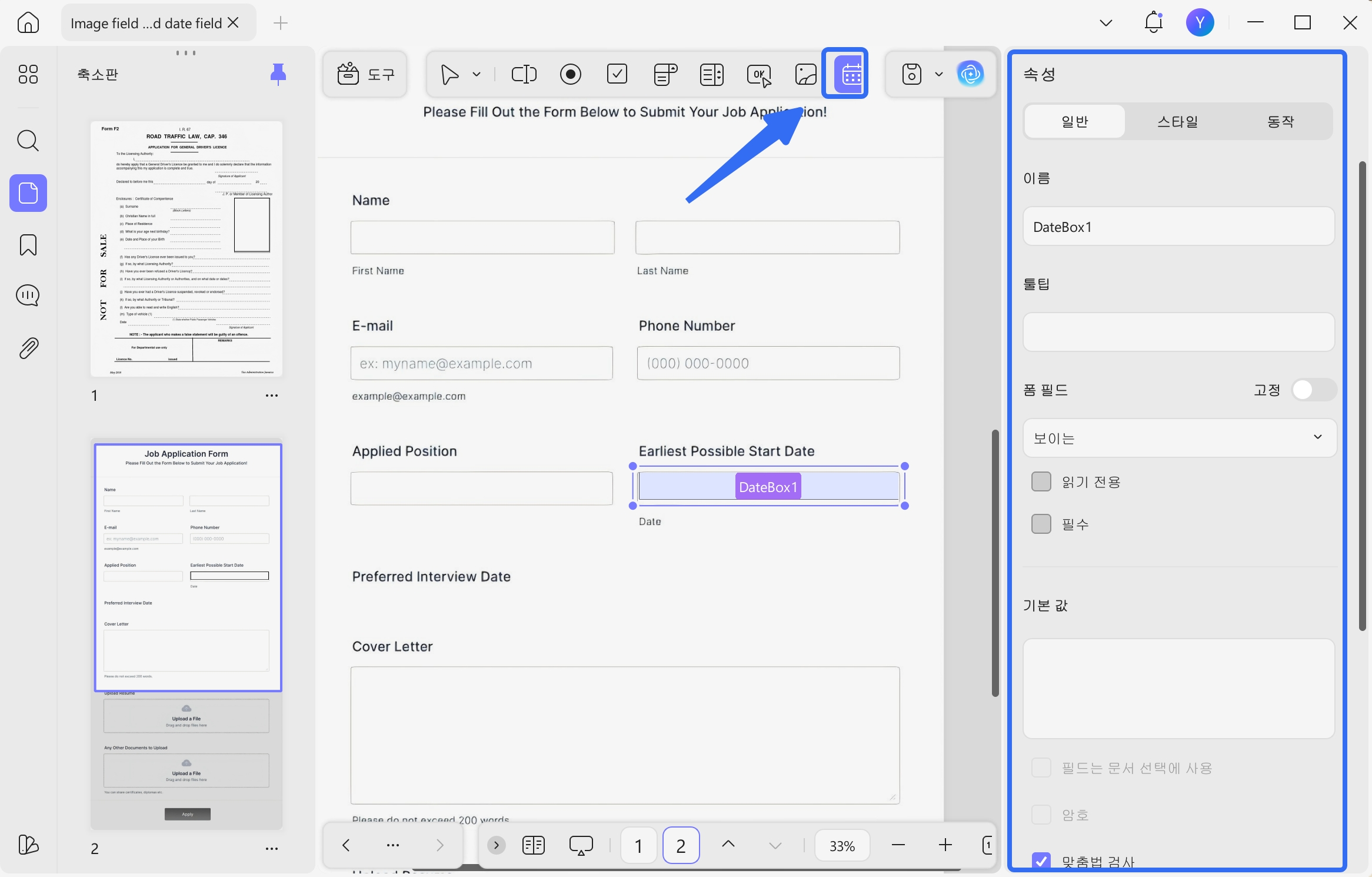Open the save options dropdown arrow
1372x877 pixels.
pos(939,74)
